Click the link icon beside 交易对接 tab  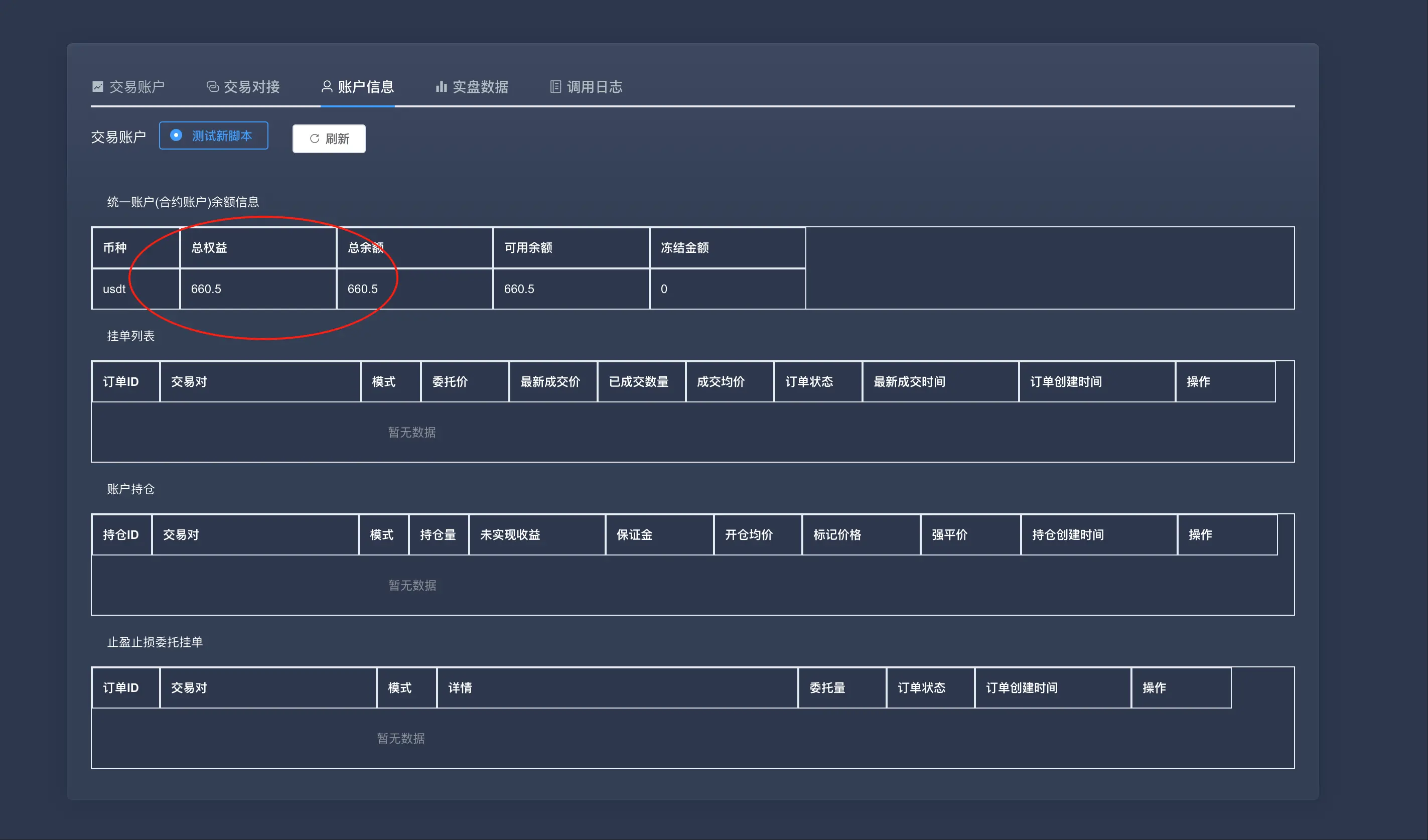[x=213, y=87]
